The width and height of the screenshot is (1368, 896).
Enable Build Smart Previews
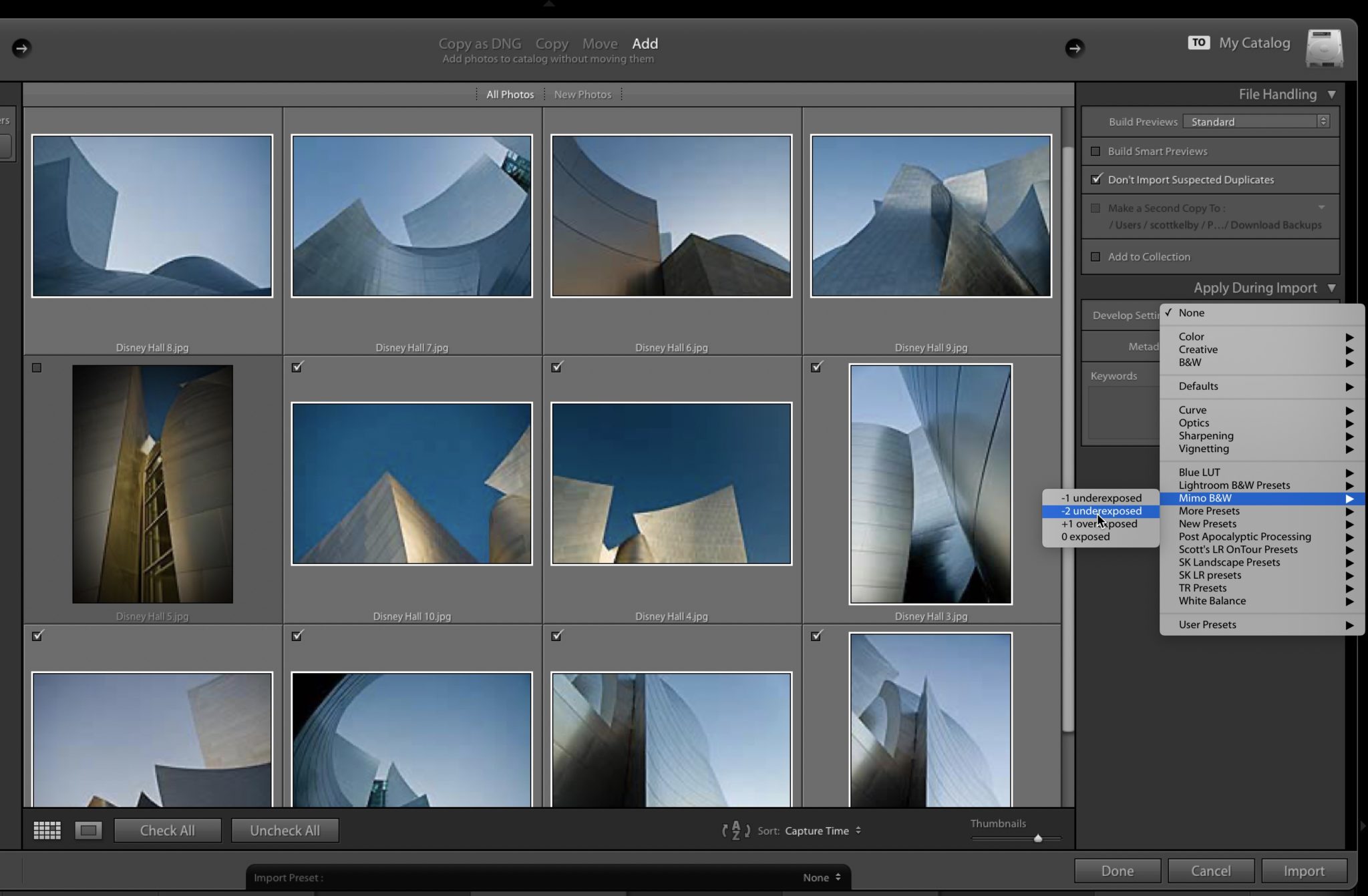(x=1096, y=151)
